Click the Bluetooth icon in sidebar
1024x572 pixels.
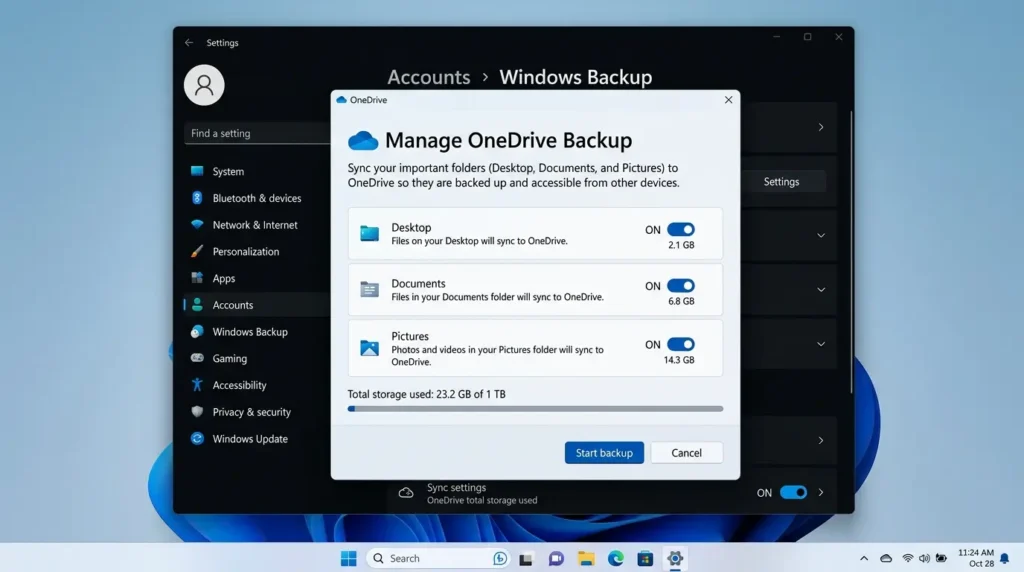pos(197,198)
